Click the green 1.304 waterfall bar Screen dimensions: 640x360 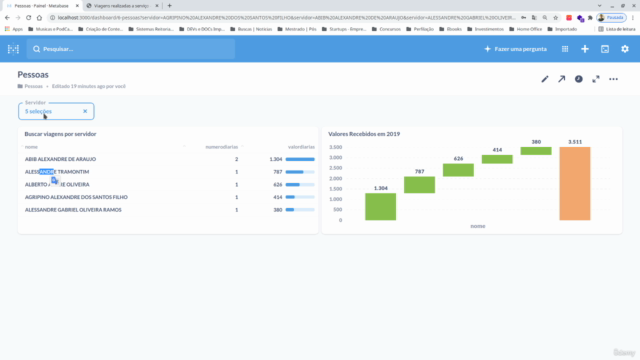tap(380, 207)
